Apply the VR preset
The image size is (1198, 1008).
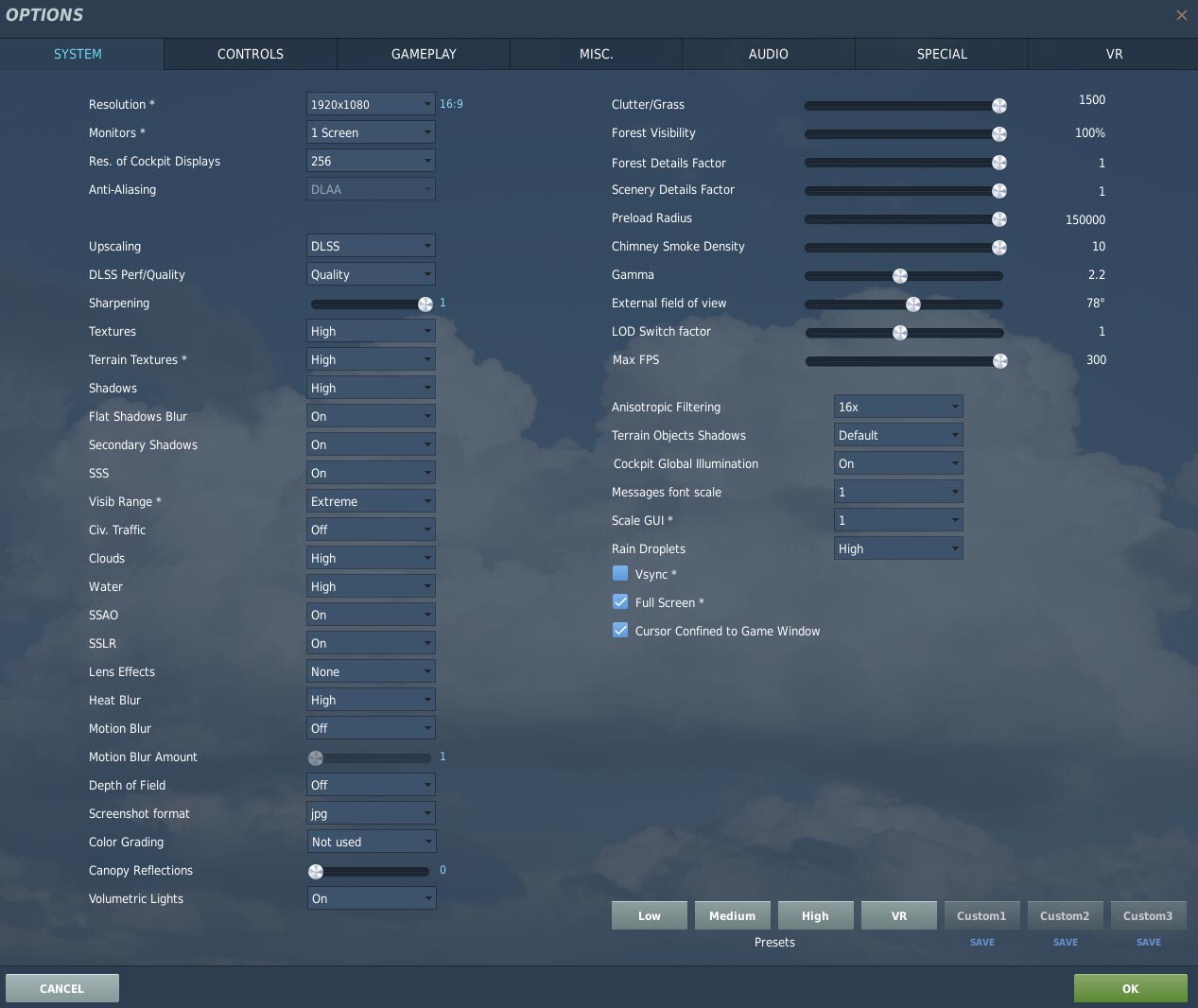tap(898, 915)
